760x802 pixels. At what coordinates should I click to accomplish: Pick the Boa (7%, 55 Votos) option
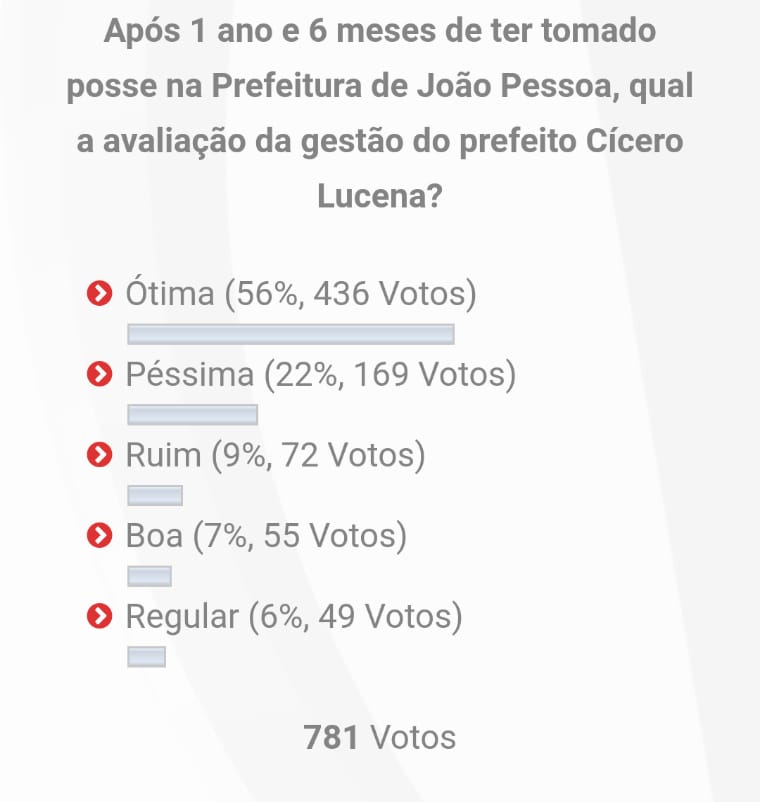(x=266, y=537)
